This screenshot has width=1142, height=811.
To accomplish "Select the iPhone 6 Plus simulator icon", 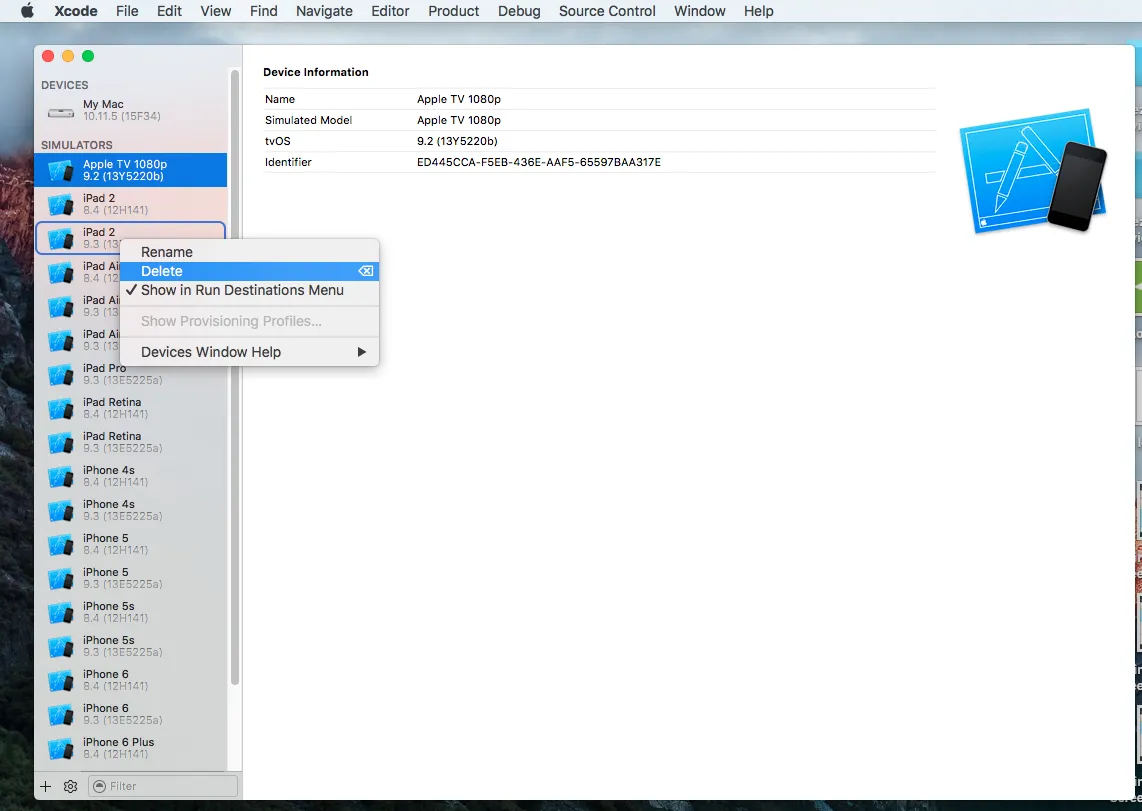I will click(x=60, y=748).
